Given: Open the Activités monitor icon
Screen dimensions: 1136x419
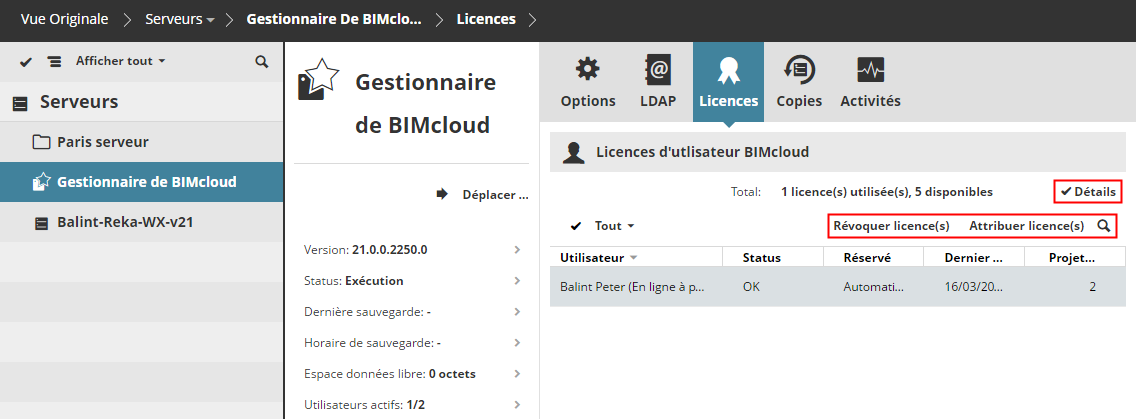Looking at the screenshot, I should coord(870,70).
